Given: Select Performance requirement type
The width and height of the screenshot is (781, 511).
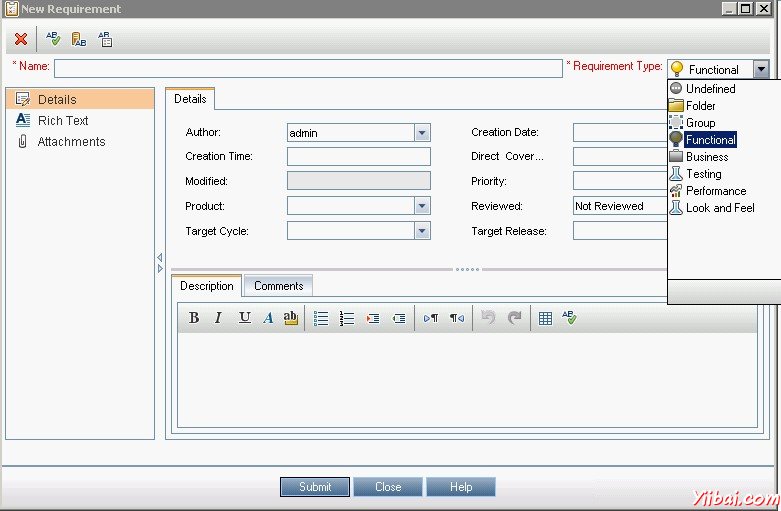Looking at the screenshot, I should point(715,191).
